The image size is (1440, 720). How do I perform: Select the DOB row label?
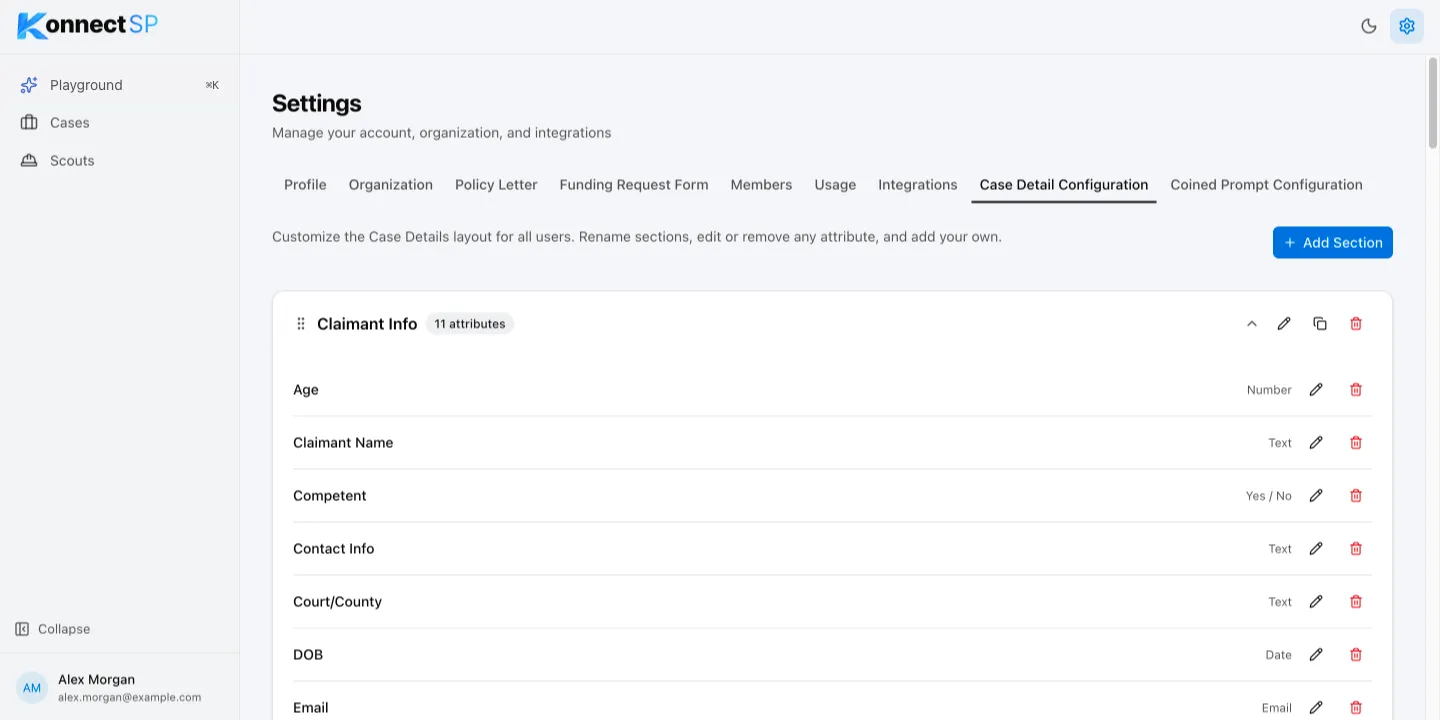tap(308, 655)
